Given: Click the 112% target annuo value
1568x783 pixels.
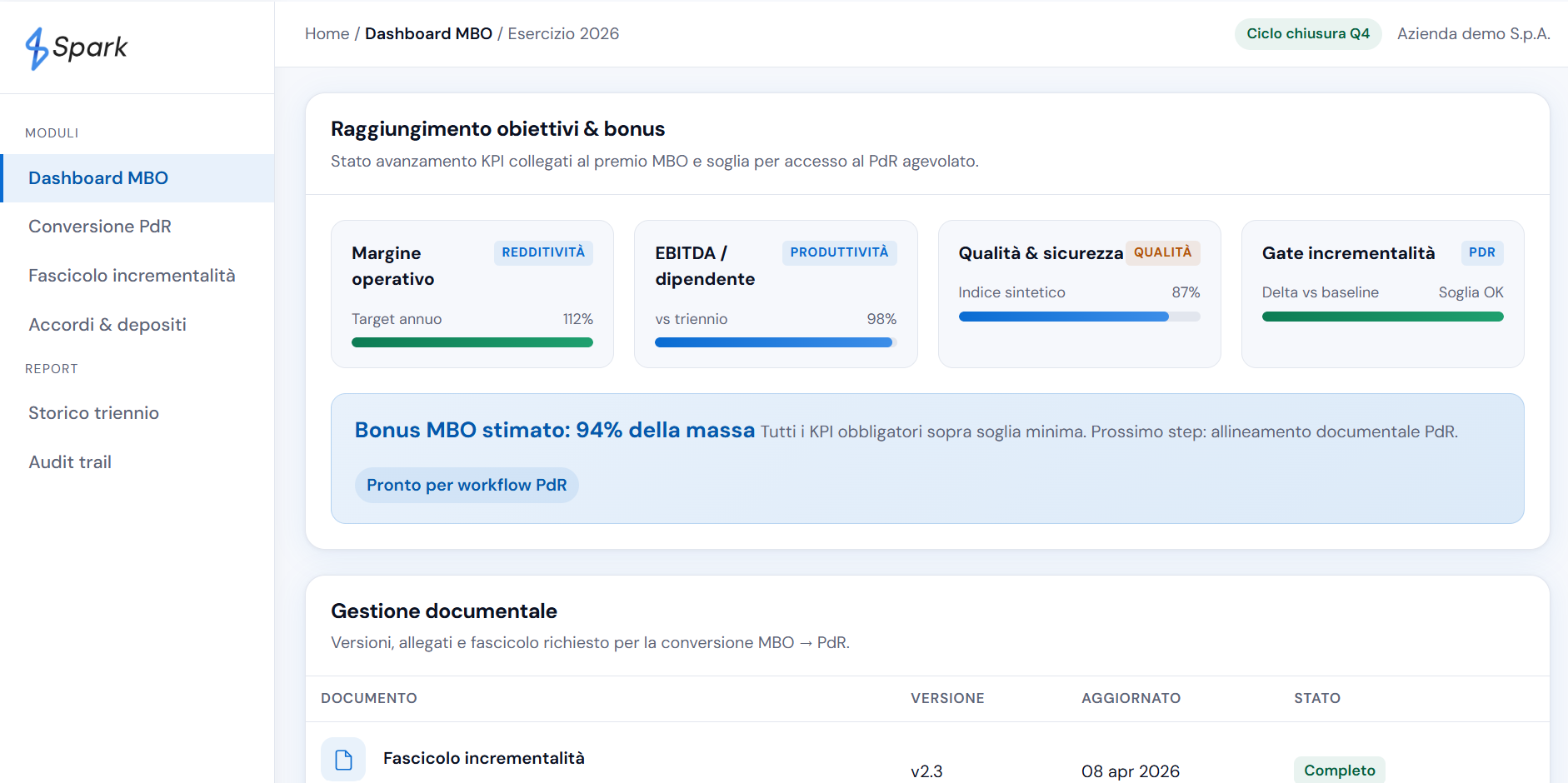Looking at the screenshot, I should 577,319.
